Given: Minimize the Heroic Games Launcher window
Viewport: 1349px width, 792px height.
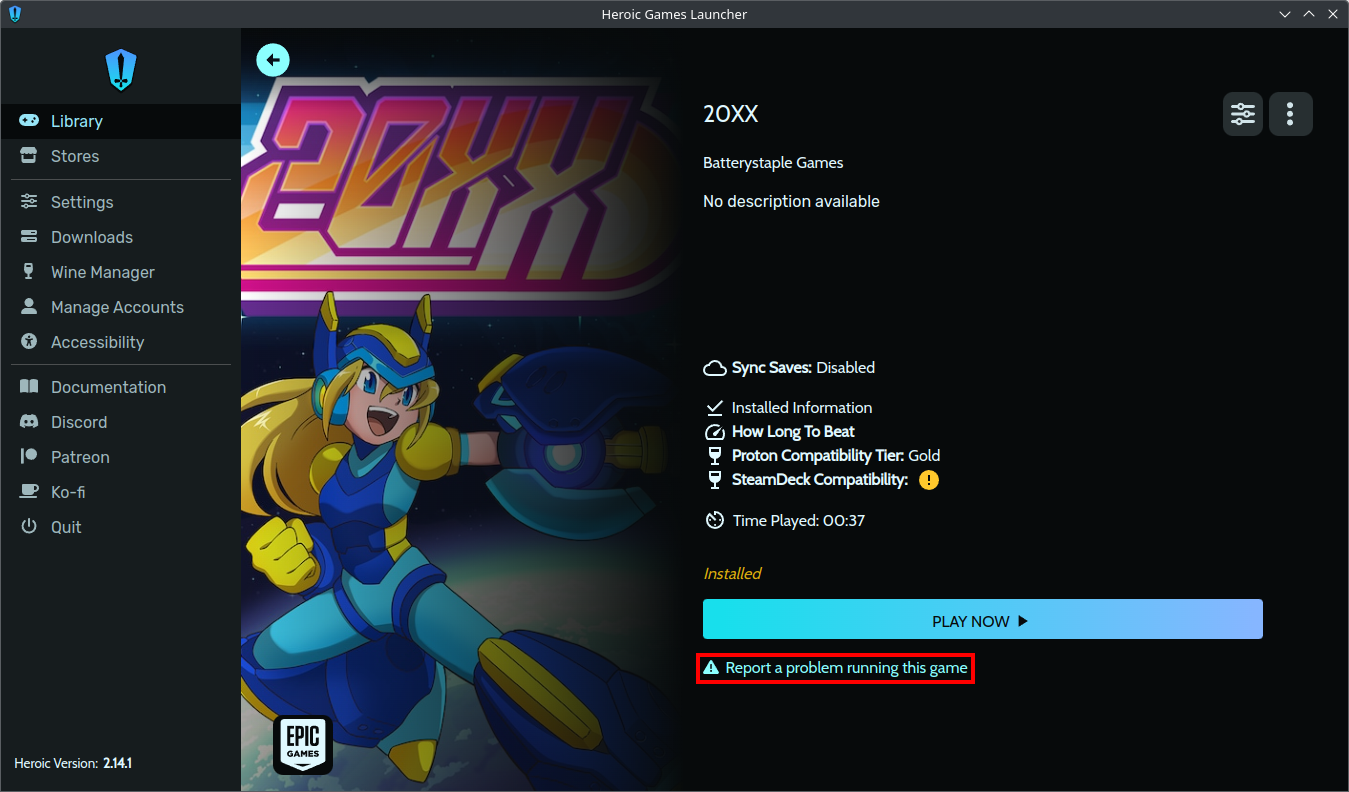Looking at the screenshot, I should (1285, 14).
